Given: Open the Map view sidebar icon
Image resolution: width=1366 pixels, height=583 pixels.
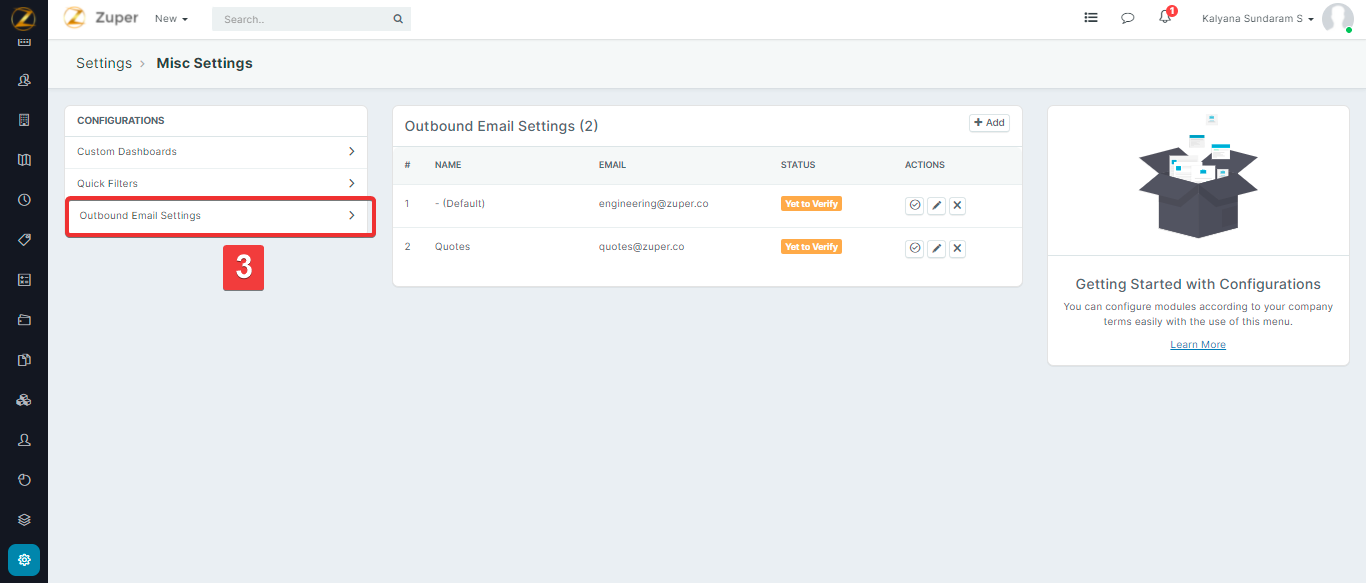Looking at the screenshot, I should 23,159.
